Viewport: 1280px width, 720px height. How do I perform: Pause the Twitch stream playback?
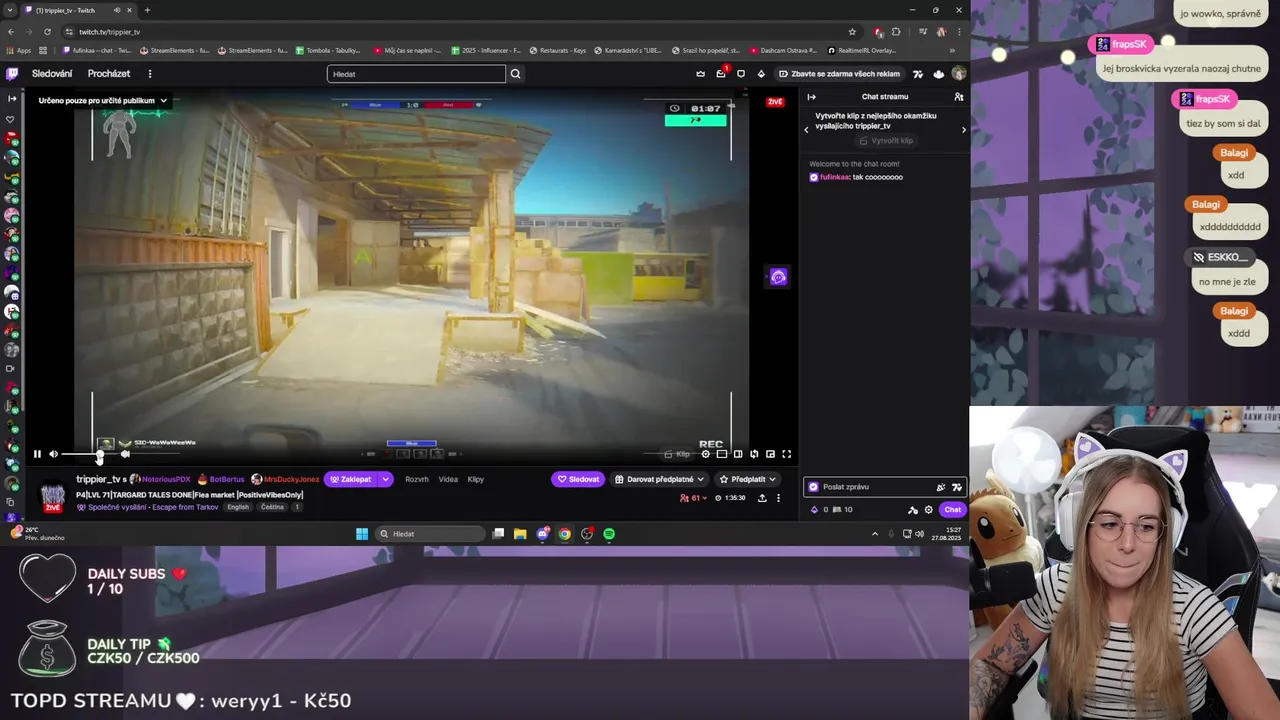(37, 454)
